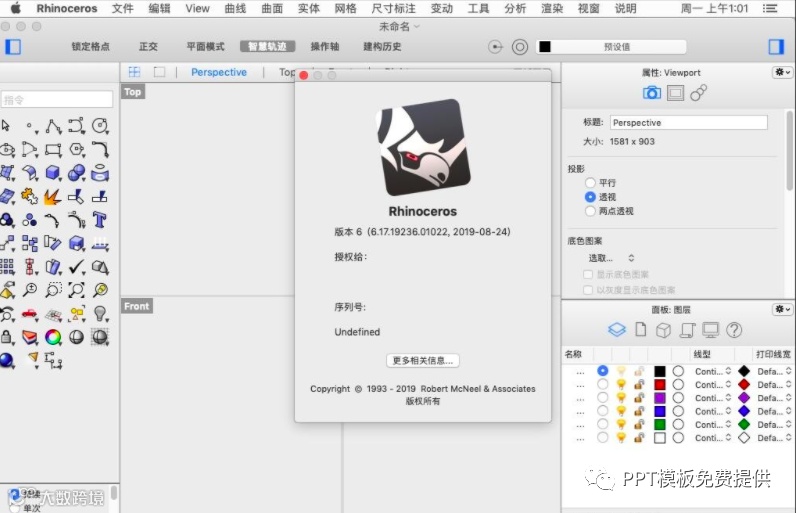
Task: Open Viewport properties gear dropdown
Action: point(782,73)
